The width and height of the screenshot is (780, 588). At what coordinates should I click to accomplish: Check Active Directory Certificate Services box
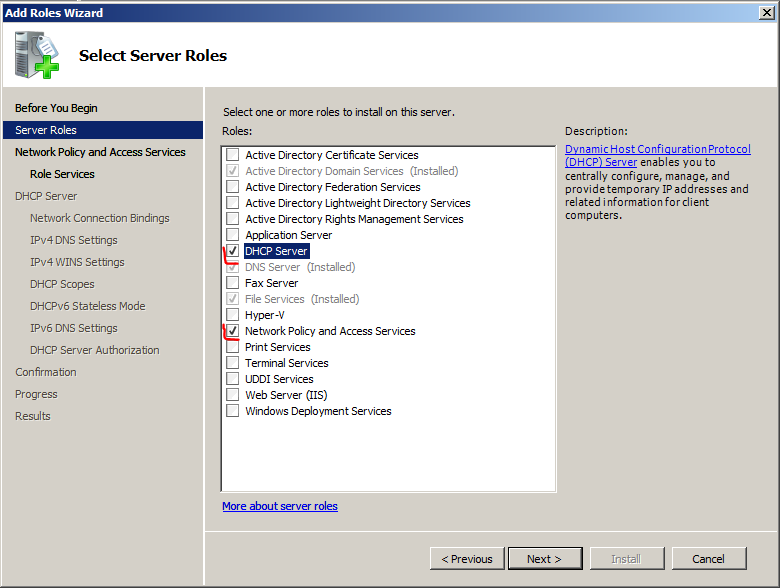pyautogui.click(x=232, y=155)
